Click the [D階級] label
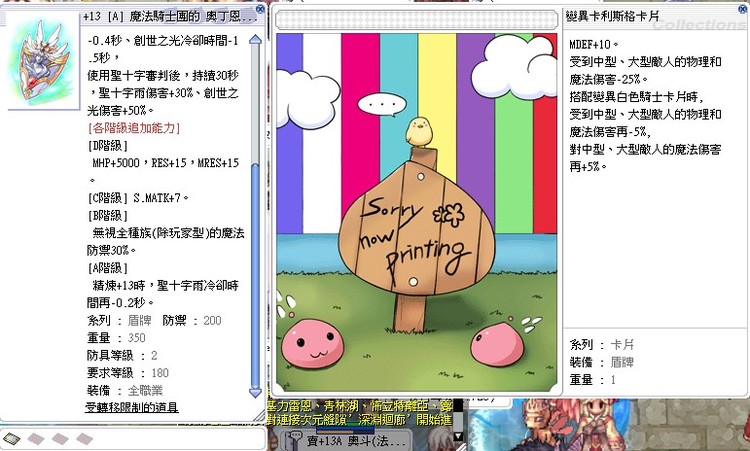The image size is (750, 451). [108, 145]
